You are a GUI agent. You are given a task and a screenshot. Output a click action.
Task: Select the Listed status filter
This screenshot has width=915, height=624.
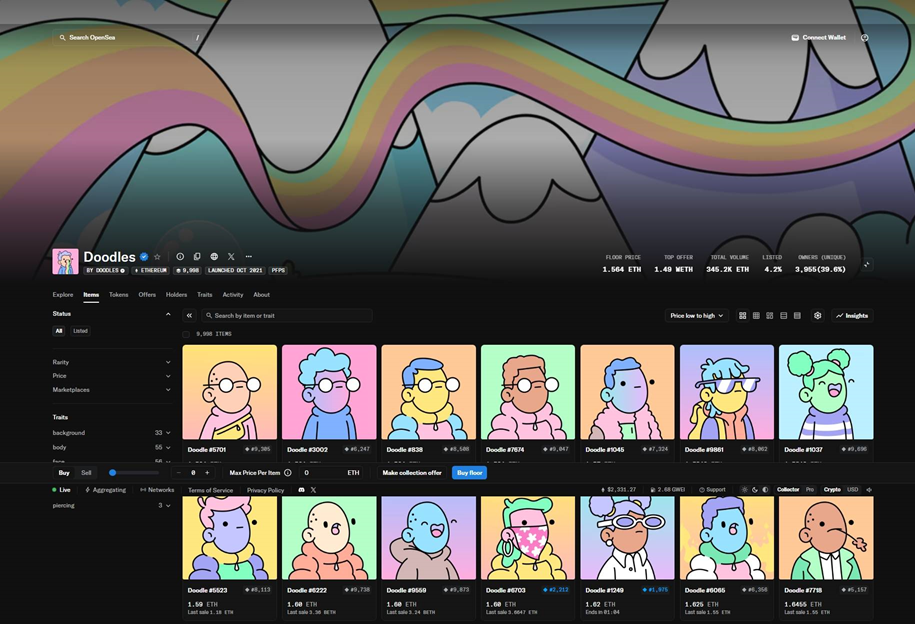pos(81,331)
